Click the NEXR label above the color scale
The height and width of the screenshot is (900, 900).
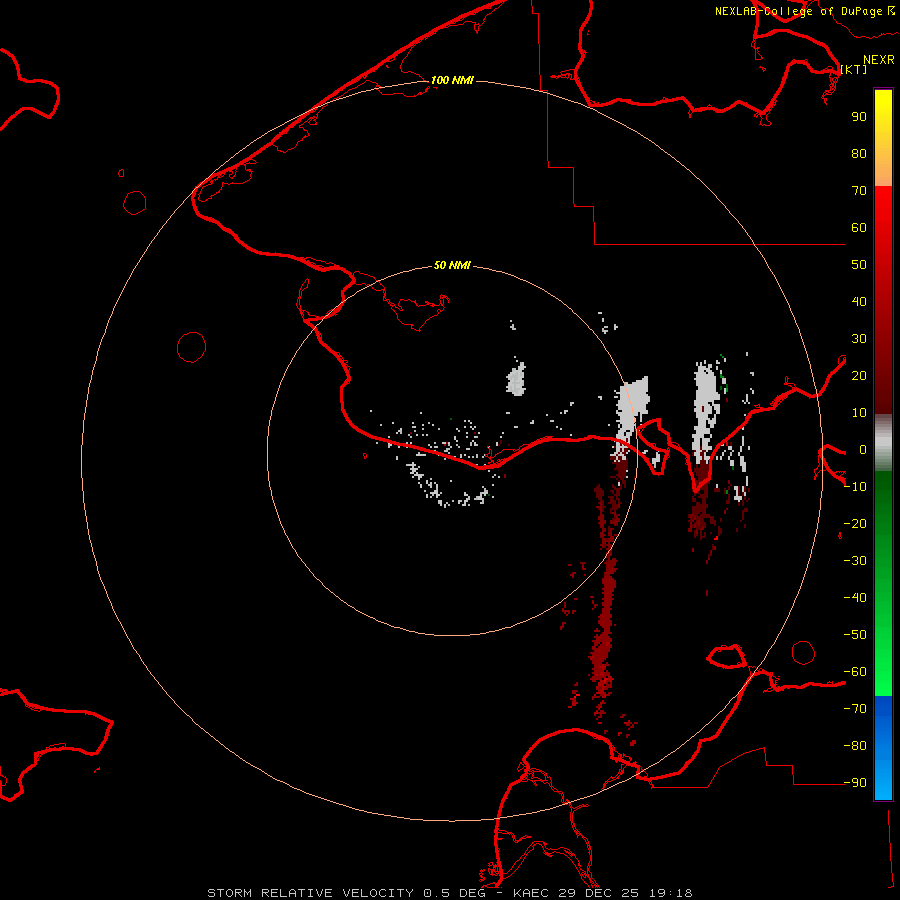click(879, 60)
